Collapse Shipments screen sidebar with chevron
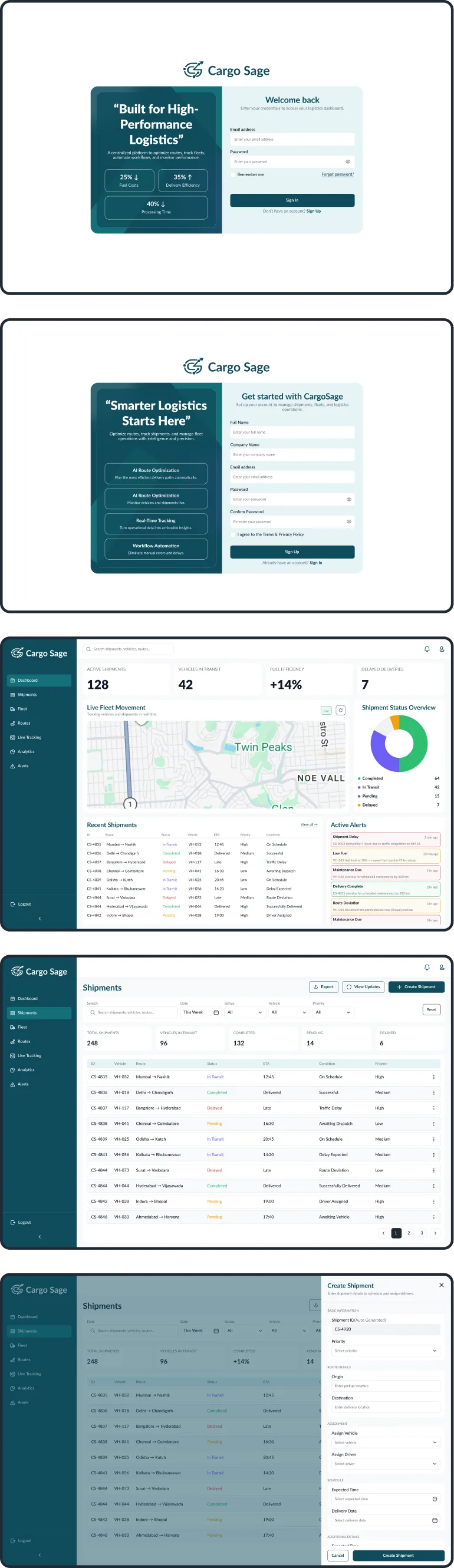Screen dimensions: 454x1568 40,1237
